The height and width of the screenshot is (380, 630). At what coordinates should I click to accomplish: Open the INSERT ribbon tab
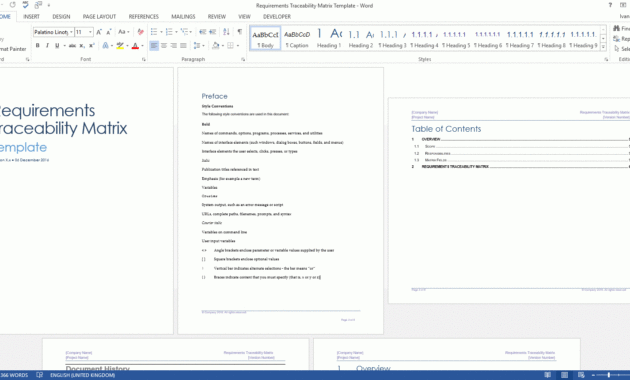31,16
